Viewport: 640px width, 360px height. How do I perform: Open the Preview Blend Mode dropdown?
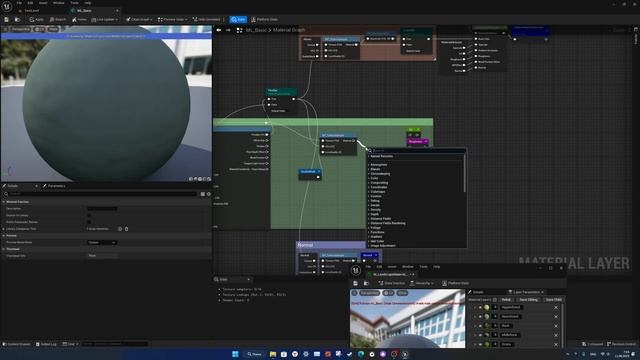click(102, 242)
